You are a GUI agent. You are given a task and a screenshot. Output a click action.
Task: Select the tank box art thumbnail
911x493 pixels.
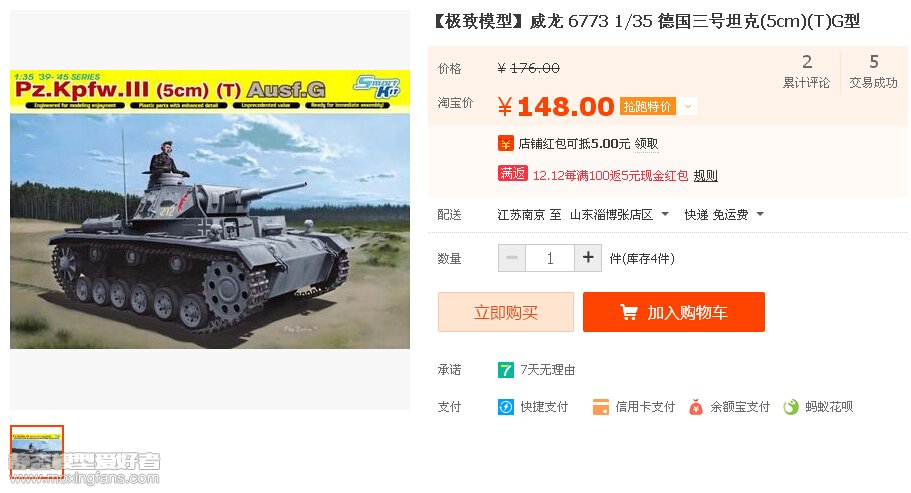click(37, 452)
